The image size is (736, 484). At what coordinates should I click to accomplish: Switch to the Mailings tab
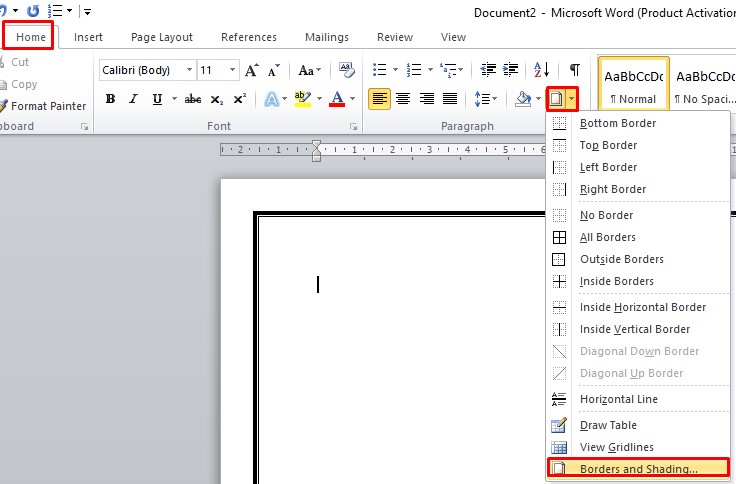coord(327,37)
